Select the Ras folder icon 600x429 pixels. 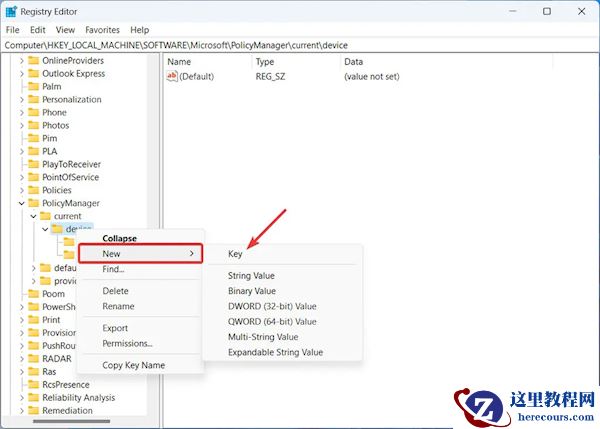coord(34,372)
